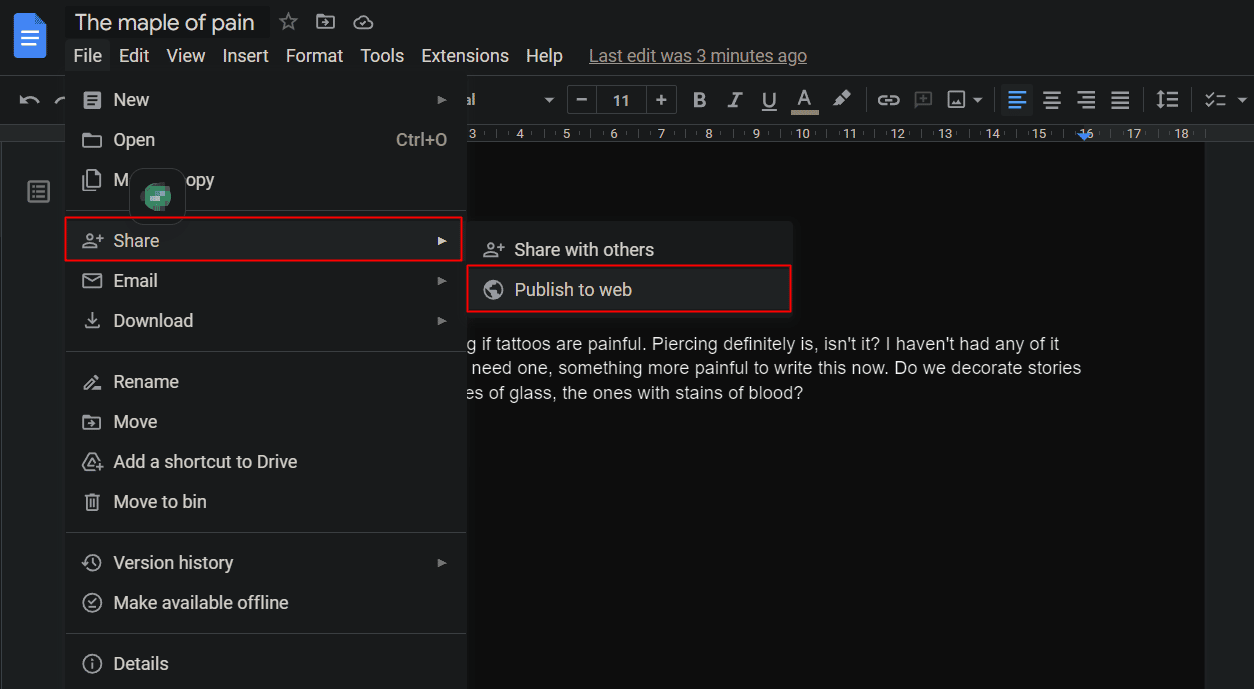Open the highlight colour tool
1254x689 pixels.
pyautogui.click(x=842, y=99)
